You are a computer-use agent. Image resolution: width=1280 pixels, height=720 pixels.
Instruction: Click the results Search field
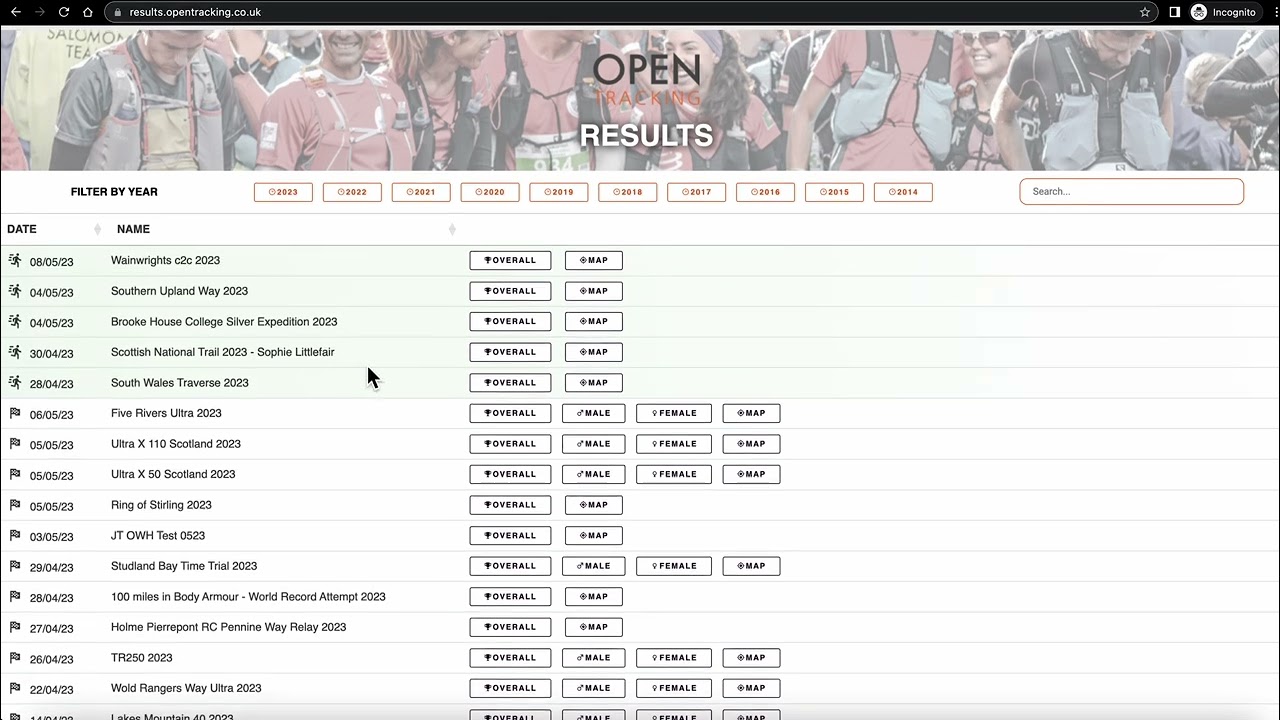click(1132, 191)
